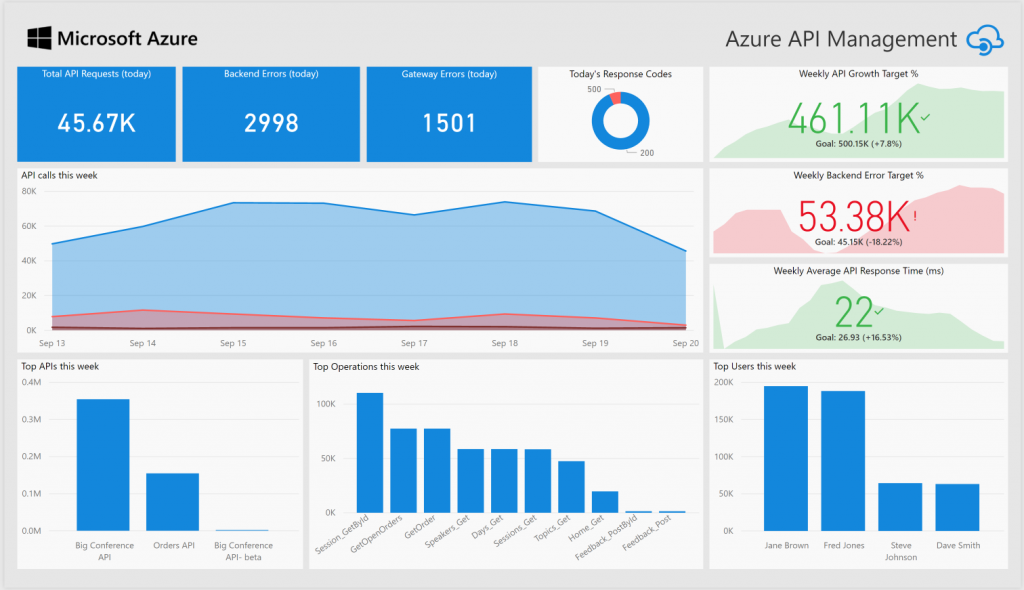Open the Weekly Backend Error Target 53.38K card
Screen dimensions: 1024x590
pos(858,212)
